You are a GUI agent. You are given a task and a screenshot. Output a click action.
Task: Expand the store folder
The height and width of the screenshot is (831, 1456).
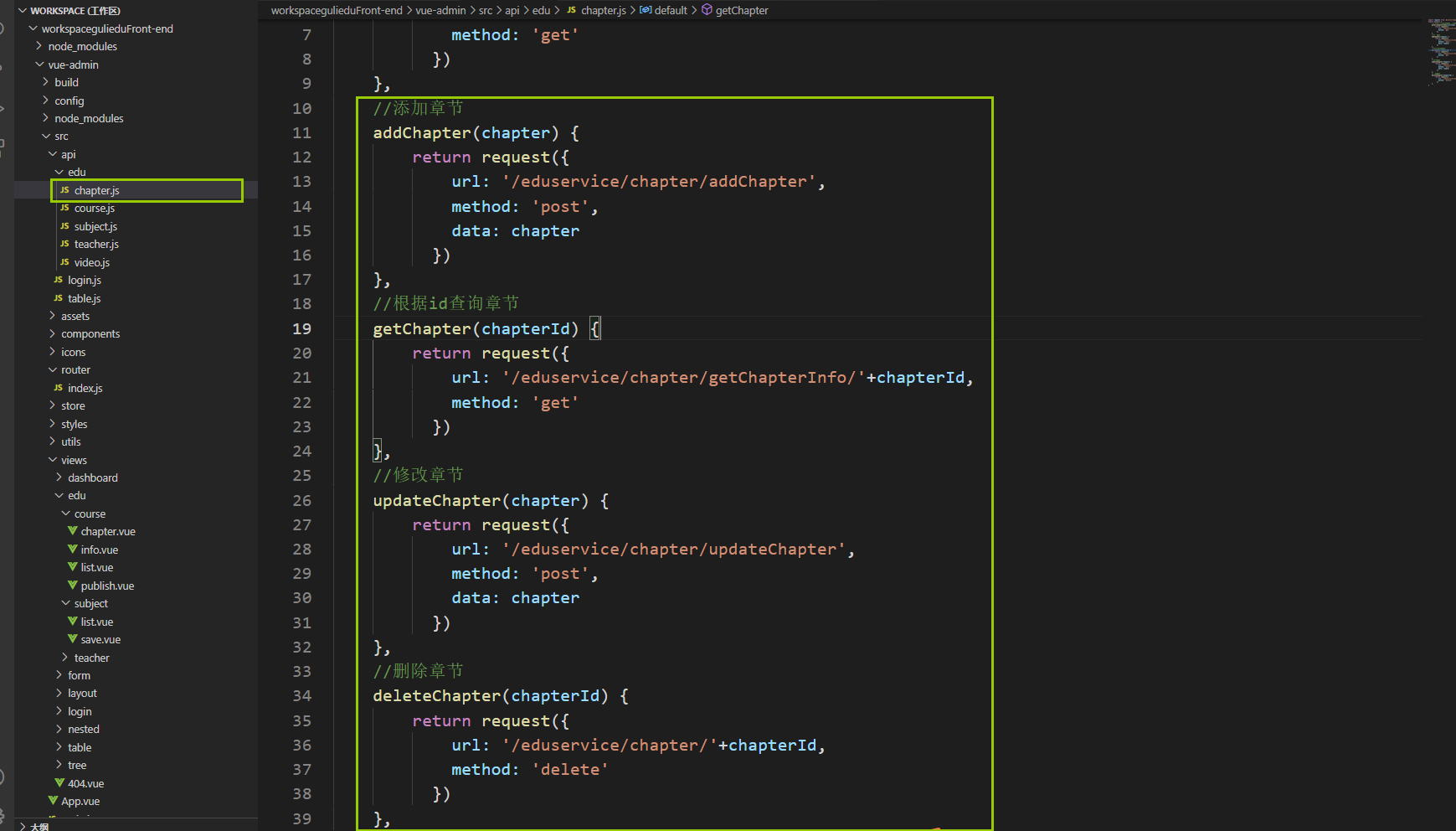pyautogui.click(x=53, y=405)
